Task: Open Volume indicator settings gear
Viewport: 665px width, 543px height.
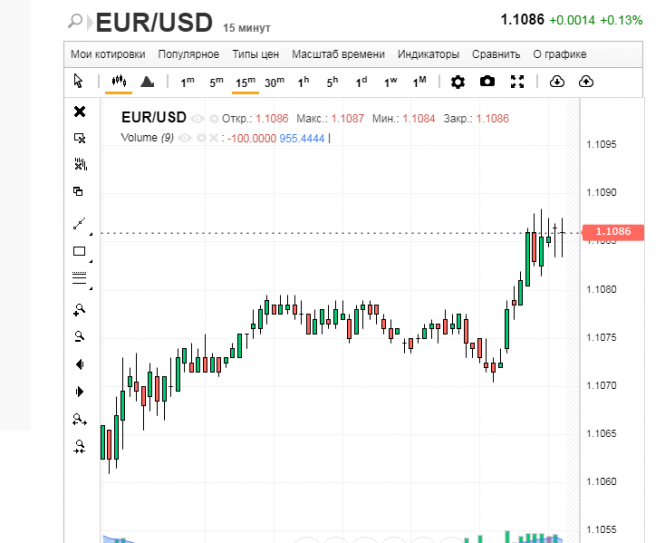Action: click(202, 138)
